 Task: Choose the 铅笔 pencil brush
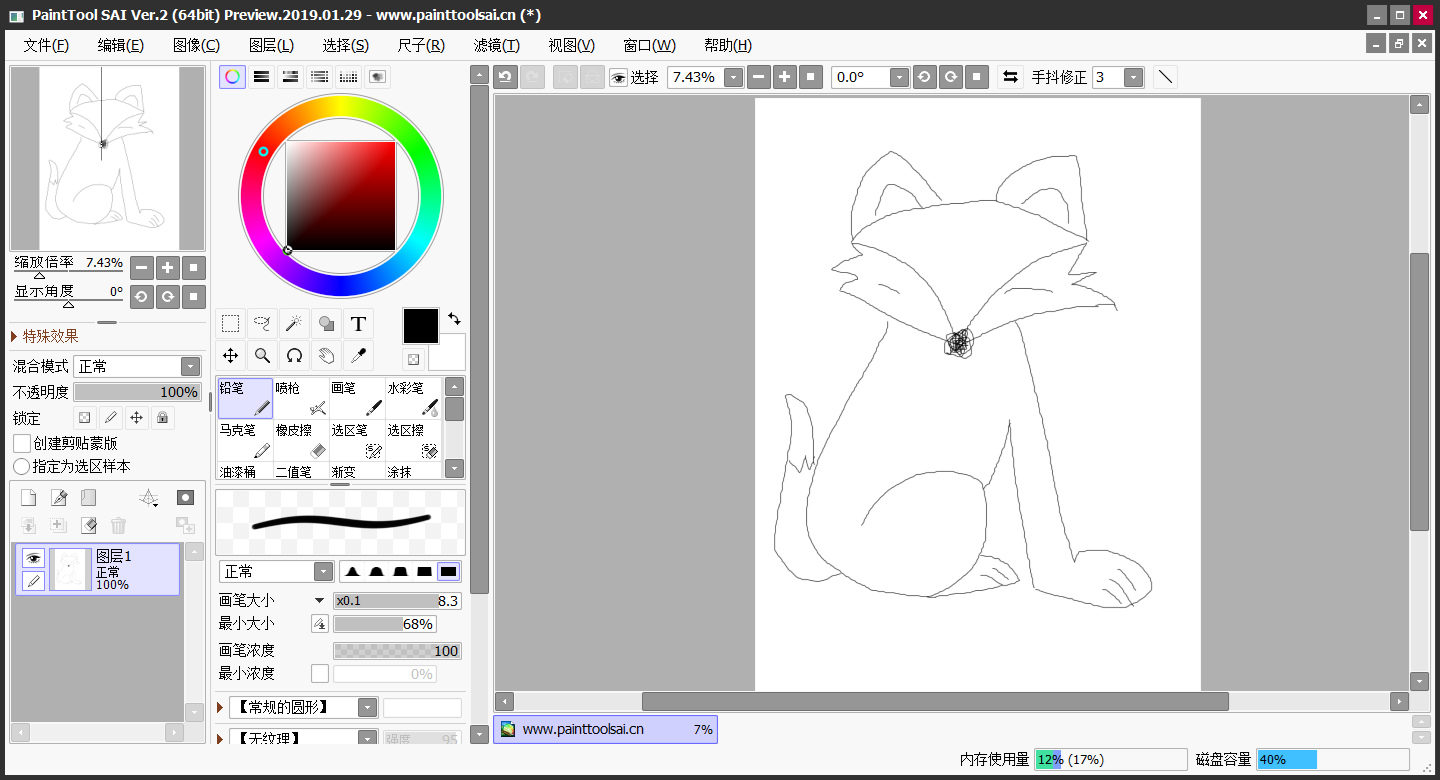245,398
